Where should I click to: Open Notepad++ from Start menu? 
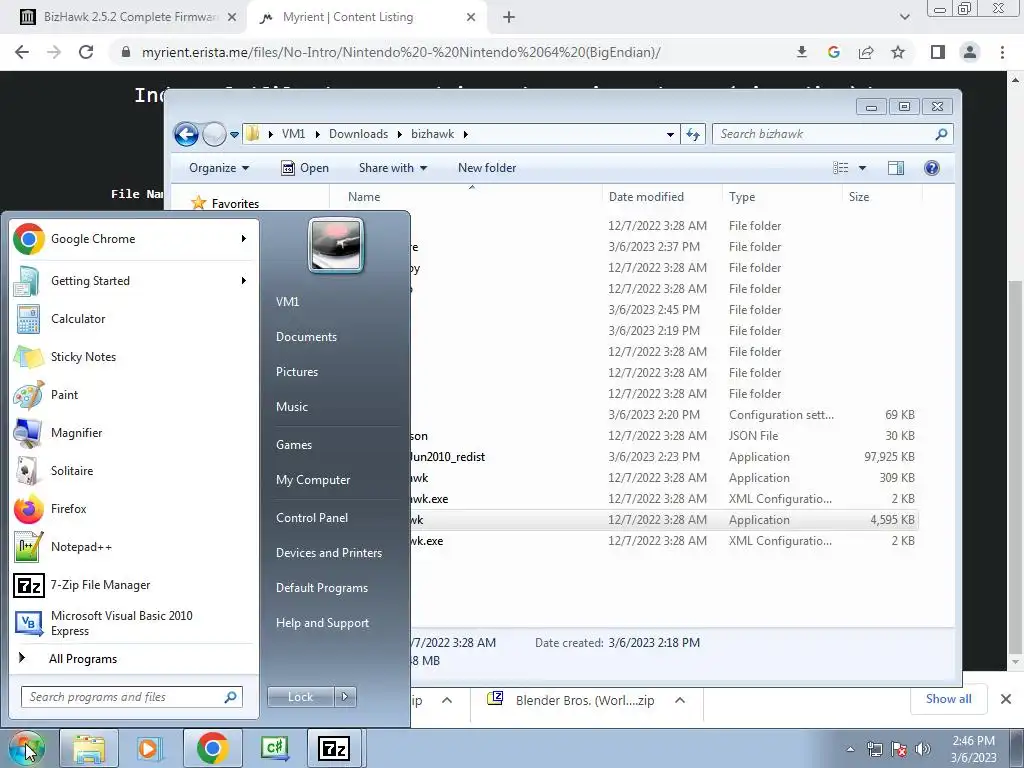[131, 547]
